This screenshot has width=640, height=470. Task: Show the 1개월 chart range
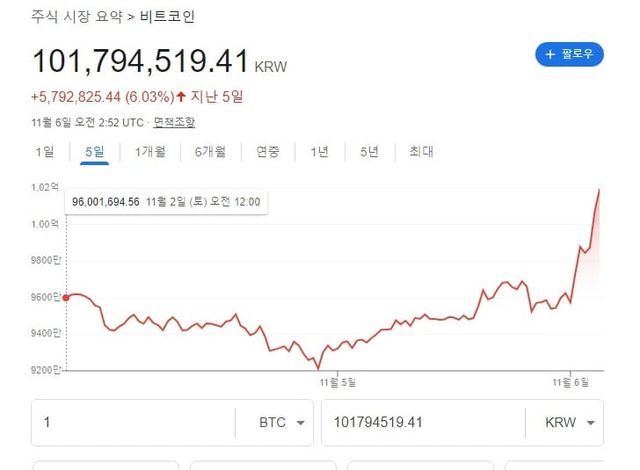(150, 152)
